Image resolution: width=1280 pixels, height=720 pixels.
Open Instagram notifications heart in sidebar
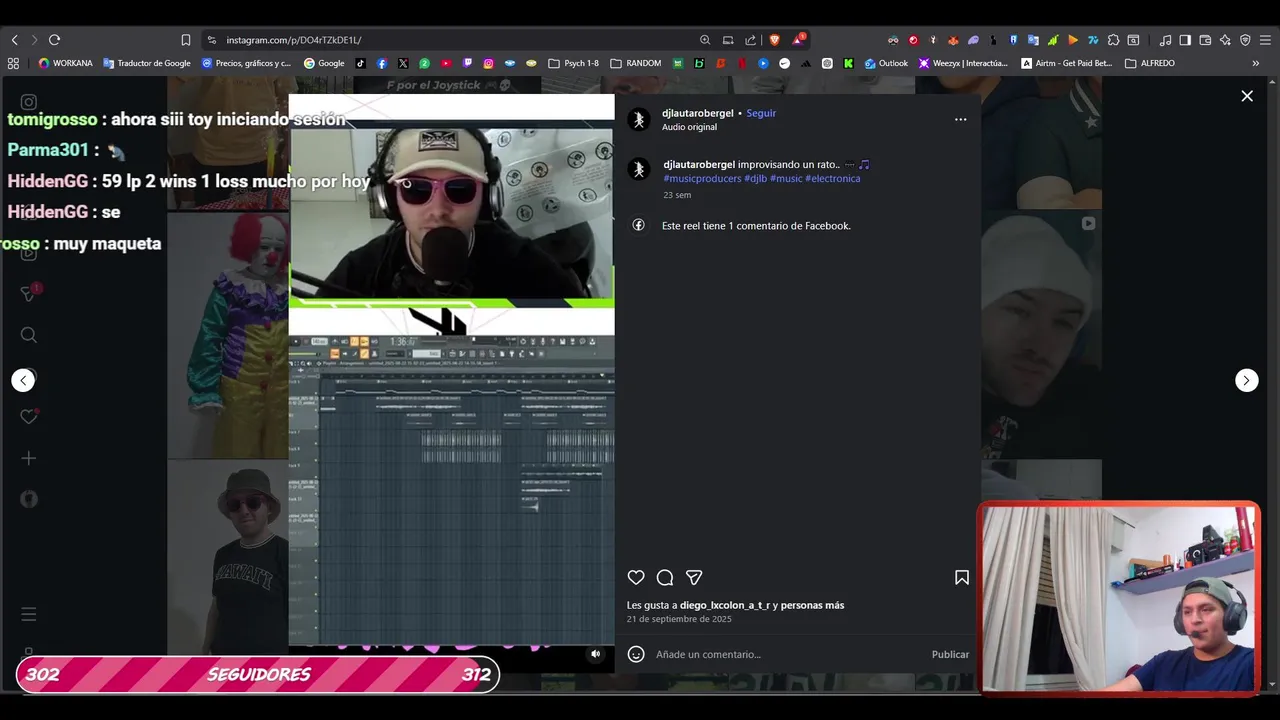29,417
